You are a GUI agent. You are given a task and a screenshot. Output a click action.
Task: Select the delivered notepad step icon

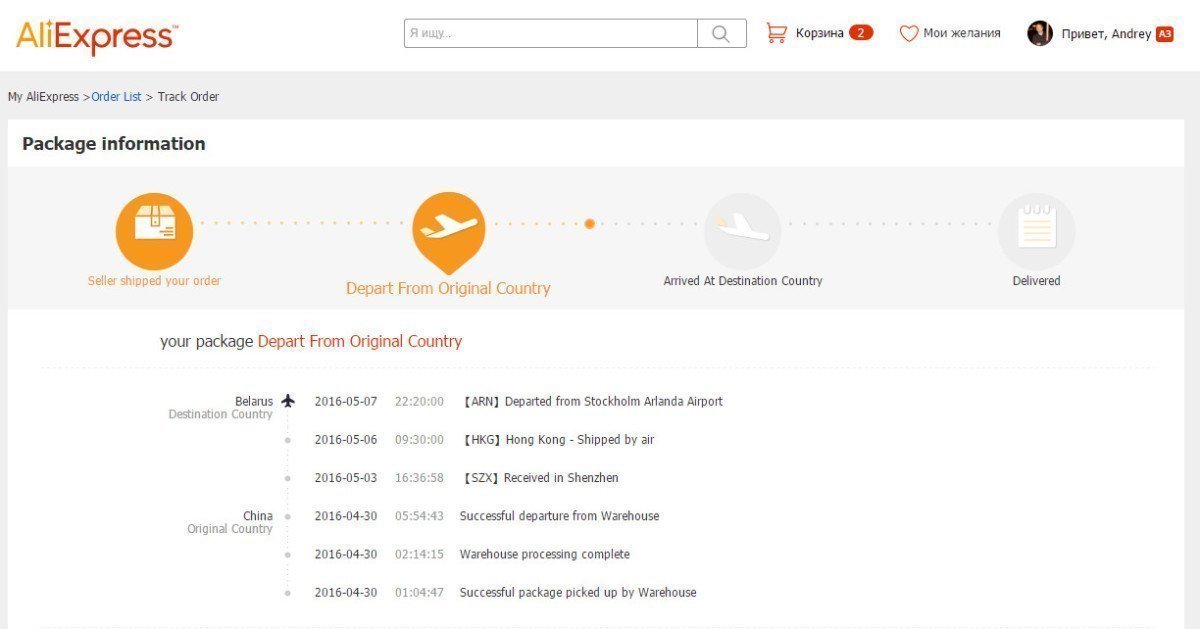(1036, 231)
